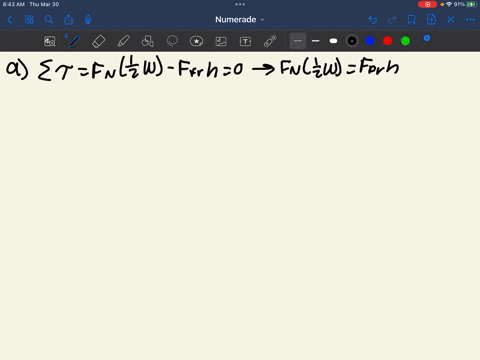The image size is (480, 360).
Task: Select the Lasso tool
Action: (172, 41)
